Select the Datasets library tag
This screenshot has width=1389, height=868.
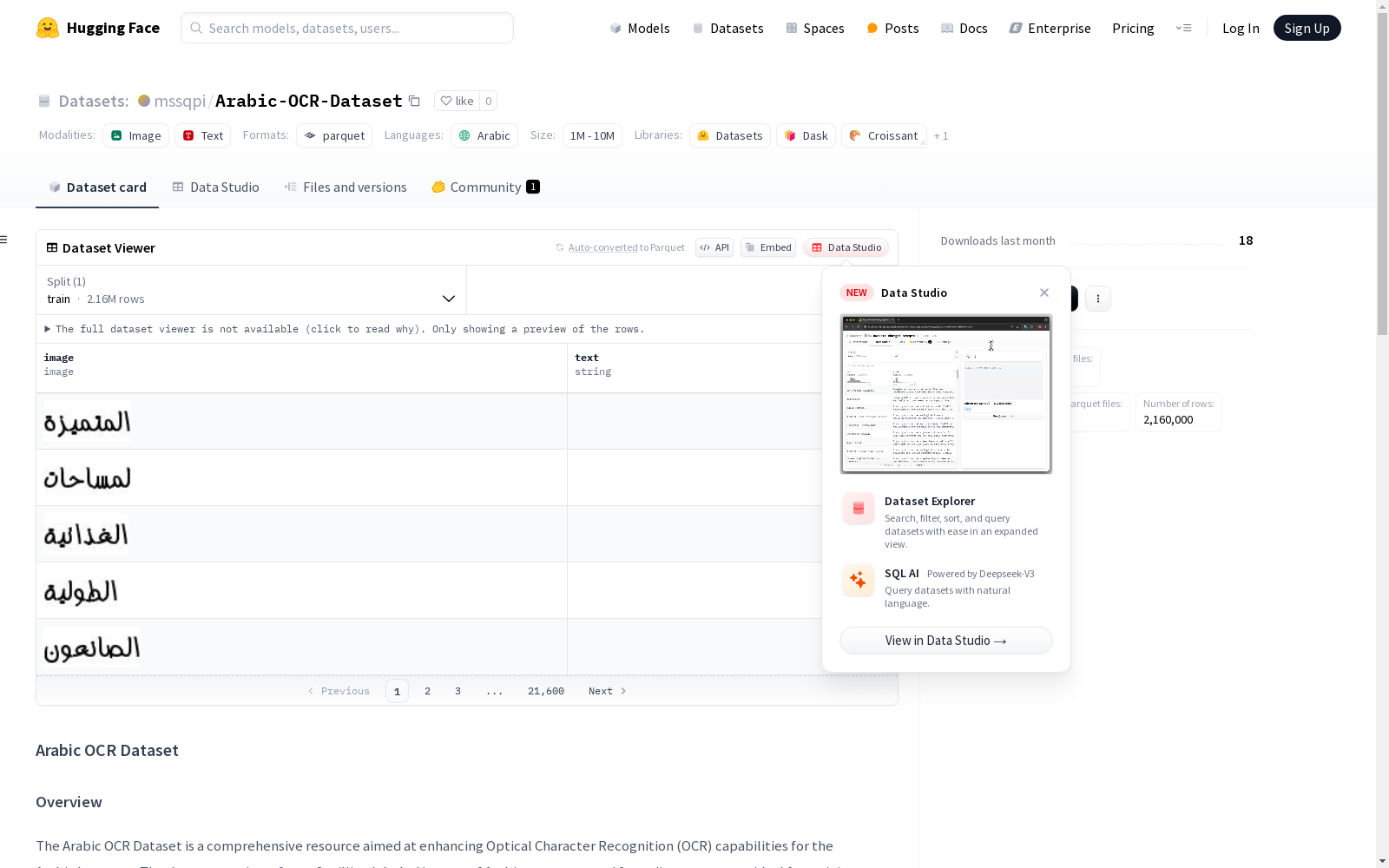[730, 135]
